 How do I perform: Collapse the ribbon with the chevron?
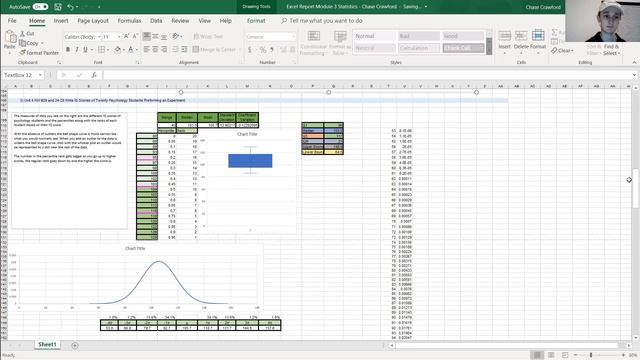(634, 62)
